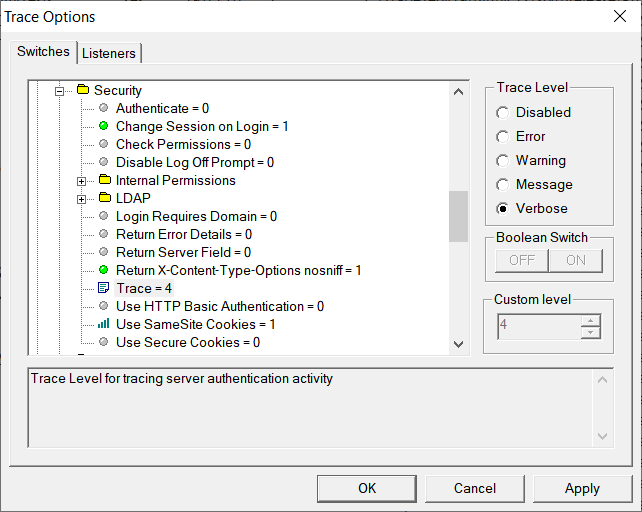The width and height of the screenshot is (642, 512).
Task: Click the gray dot beside Login Requires Domain
Action: (x=104, y=216)
